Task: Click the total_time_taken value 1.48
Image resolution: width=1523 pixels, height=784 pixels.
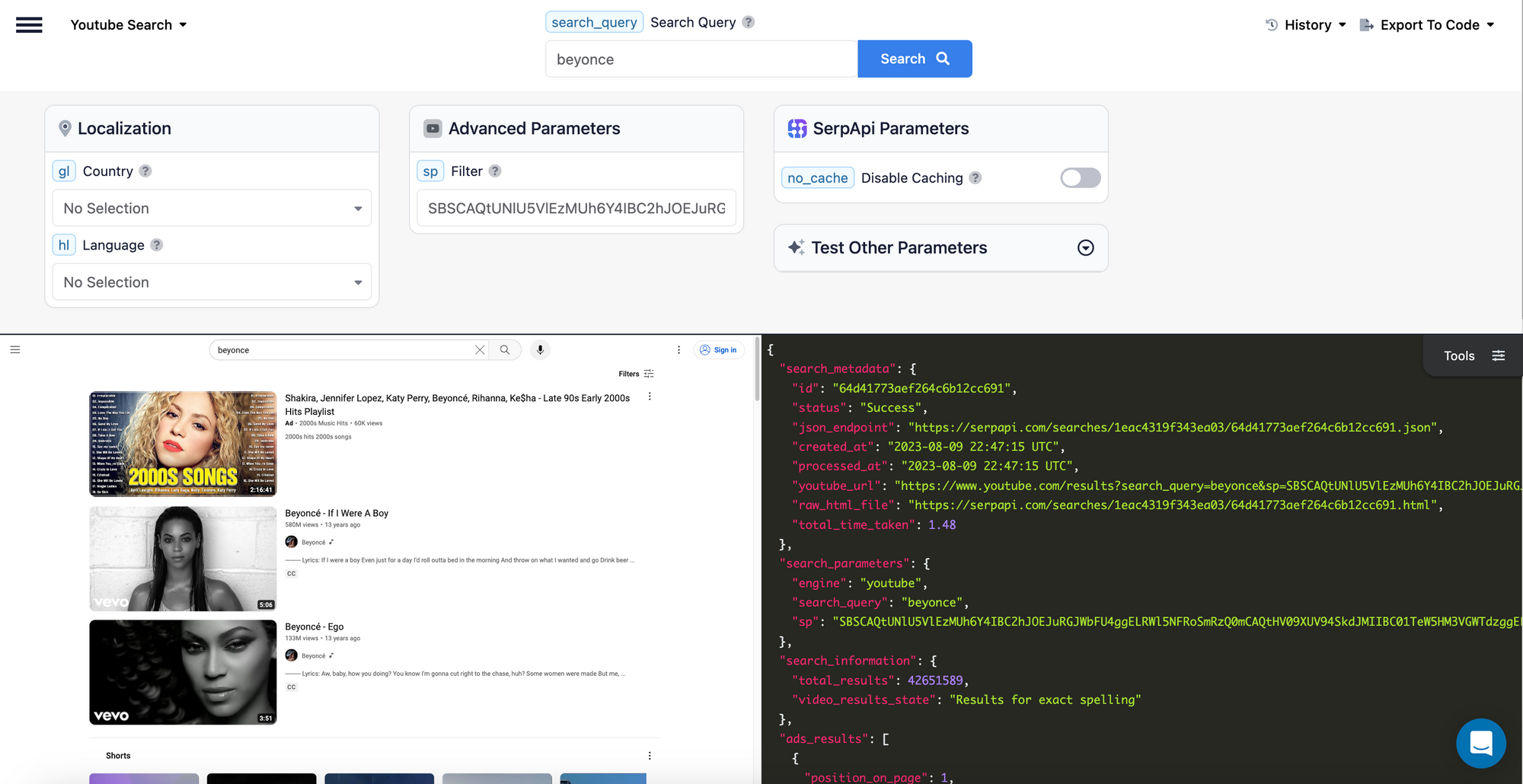Action: [x=942, y=525]
